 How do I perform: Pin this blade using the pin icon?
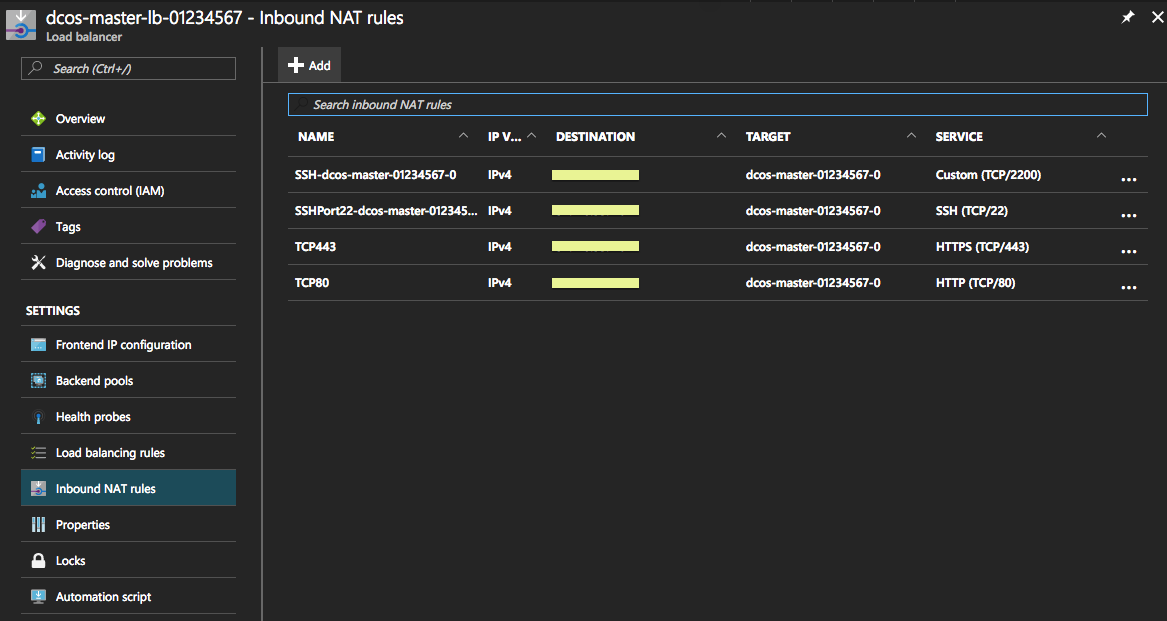pos(1127,18)
